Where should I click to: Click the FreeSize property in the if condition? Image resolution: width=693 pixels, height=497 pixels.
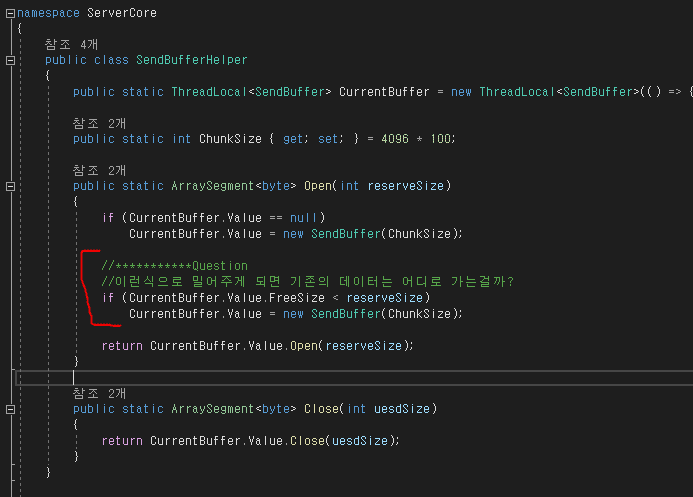pos(297,298)
